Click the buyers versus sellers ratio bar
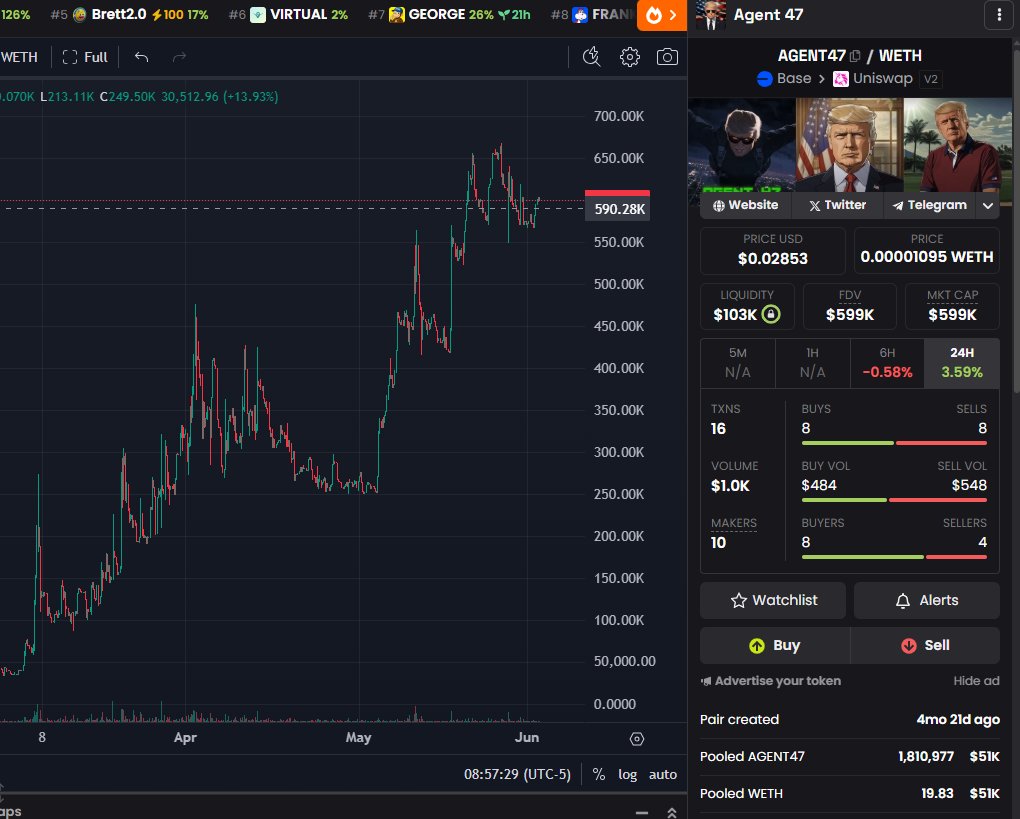The height and width of the screenshot is (819, 1020). click(x=894, y=557)
